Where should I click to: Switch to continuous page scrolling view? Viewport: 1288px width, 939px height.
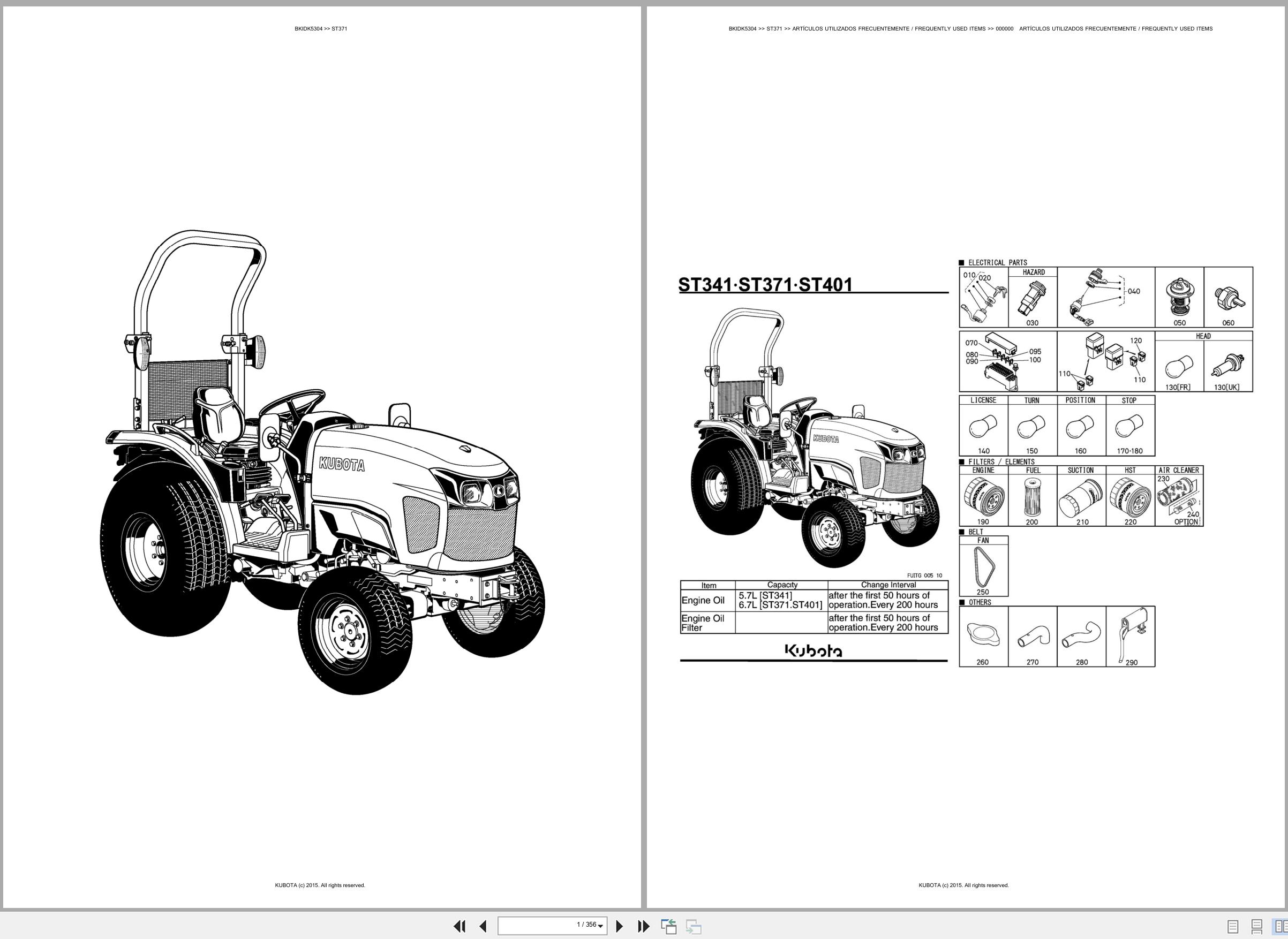(1257, 927)
